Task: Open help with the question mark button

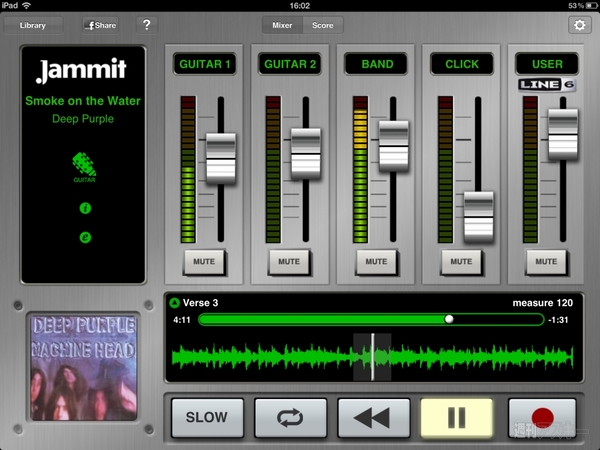Action: click(x=147, y=25)
